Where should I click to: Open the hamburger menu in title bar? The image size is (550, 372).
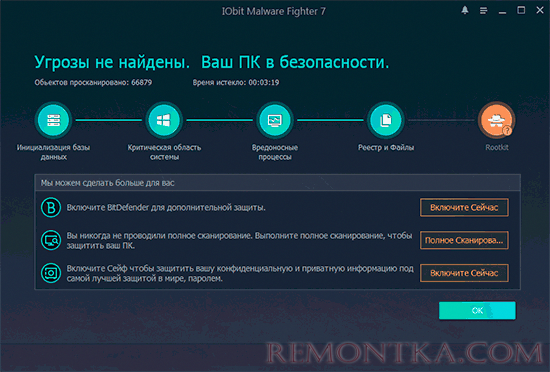click(x=483, y=11)
